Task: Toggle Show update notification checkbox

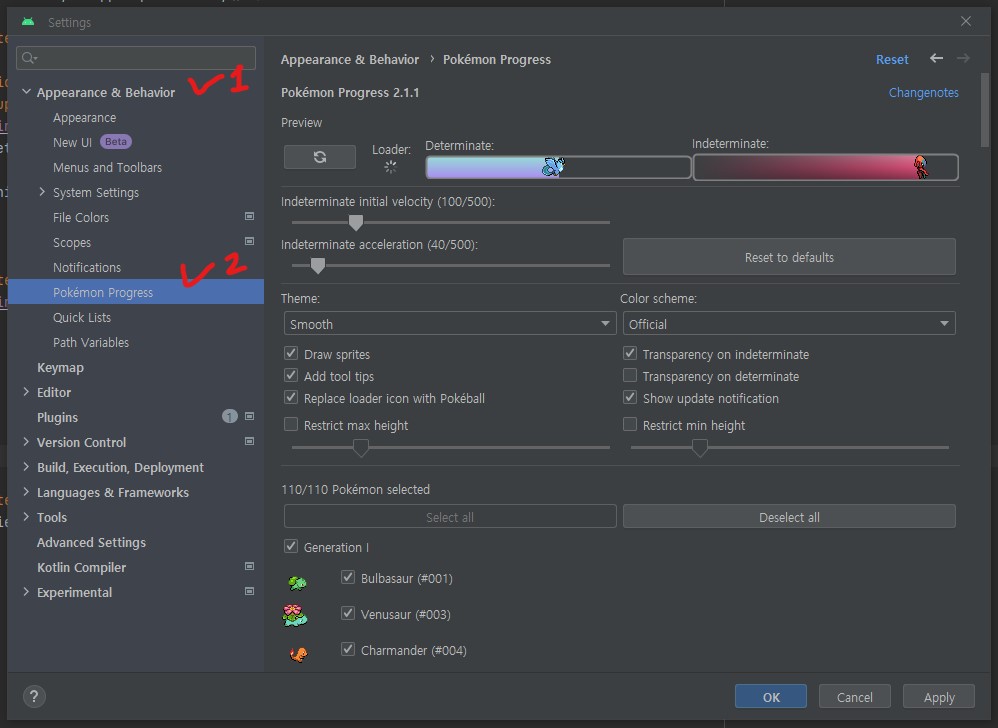Action: click(x=629, y=398)
